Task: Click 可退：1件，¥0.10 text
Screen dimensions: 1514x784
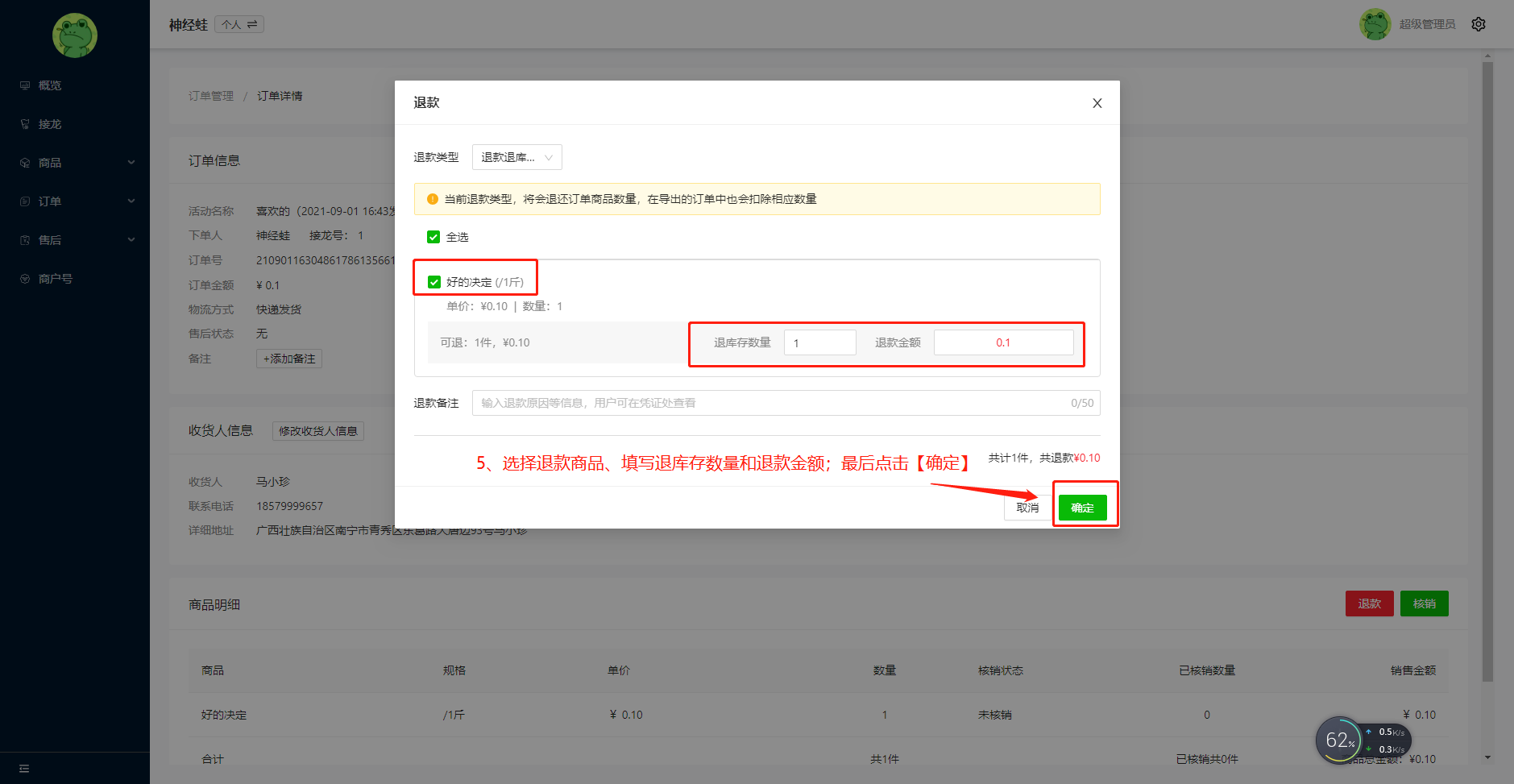Action: 485,342
